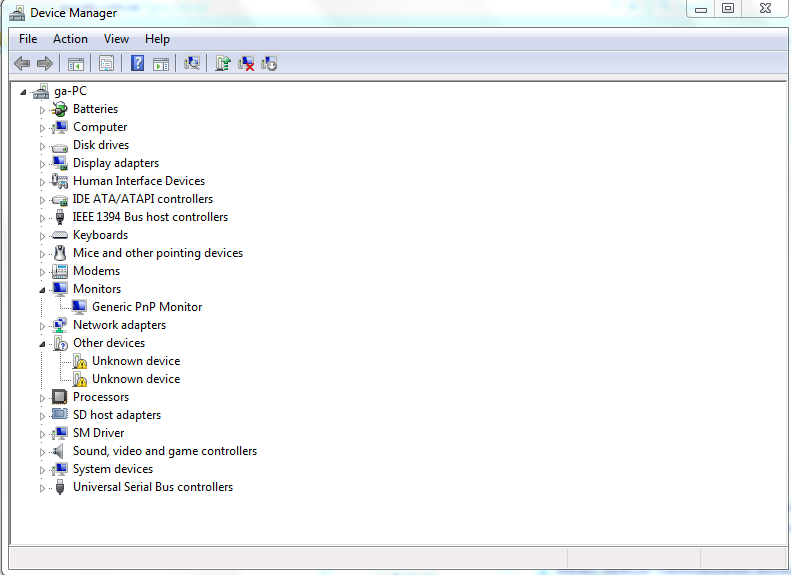Open the Help menu

coord(157,39)
